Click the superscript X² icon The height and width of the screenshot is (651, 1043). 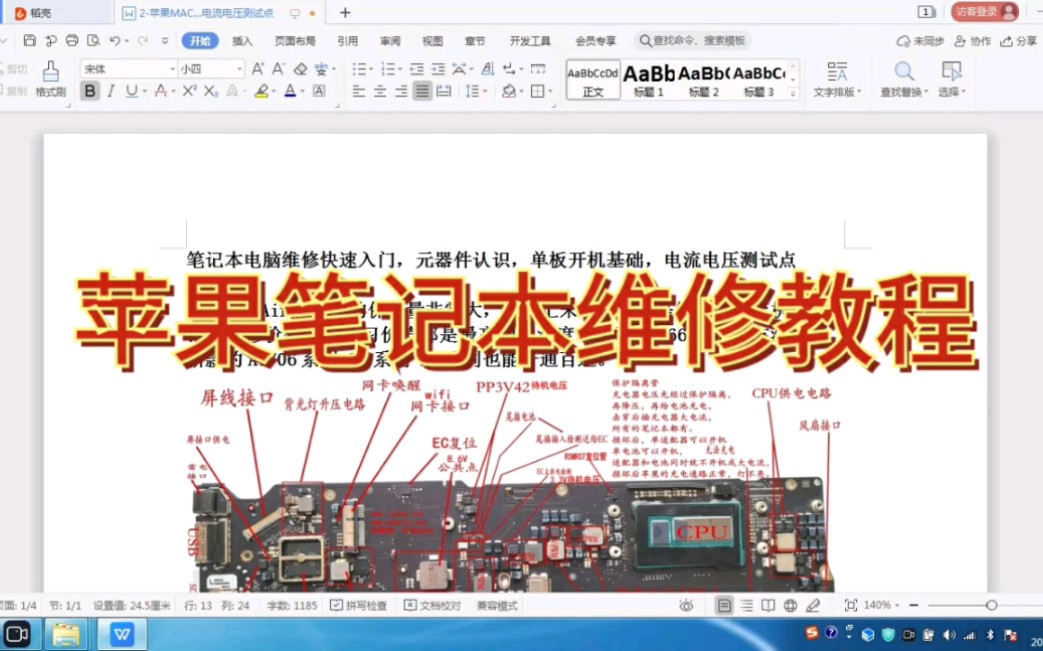point(190,90)
